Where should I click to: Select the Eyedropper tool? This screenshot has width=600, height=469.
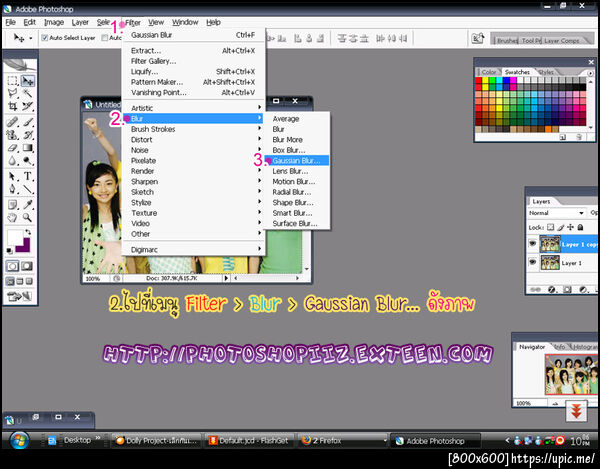coord(27,205)
